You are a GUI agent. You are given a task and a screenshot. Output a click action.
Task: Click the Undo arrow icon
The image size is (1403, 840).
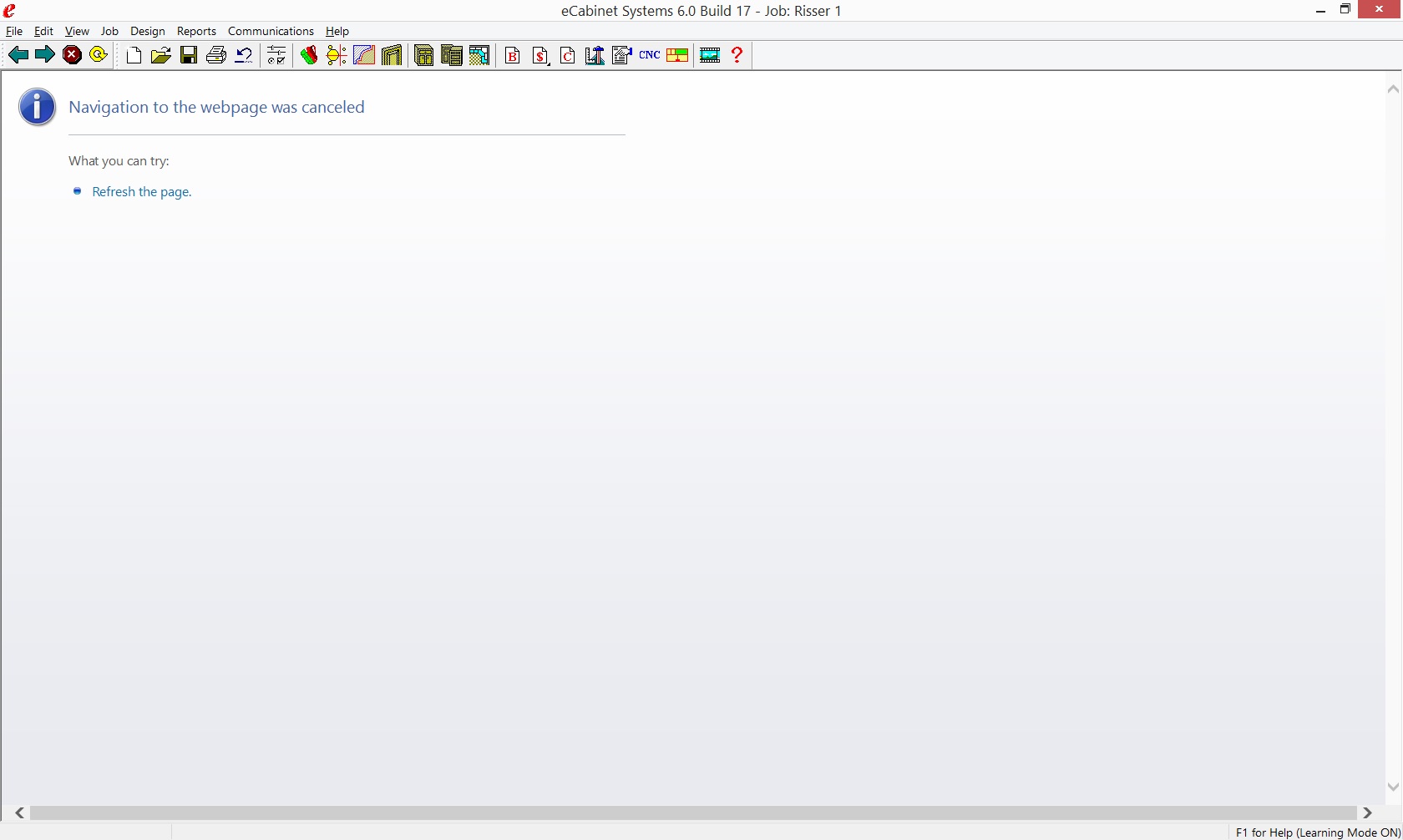tap(244, 56)
